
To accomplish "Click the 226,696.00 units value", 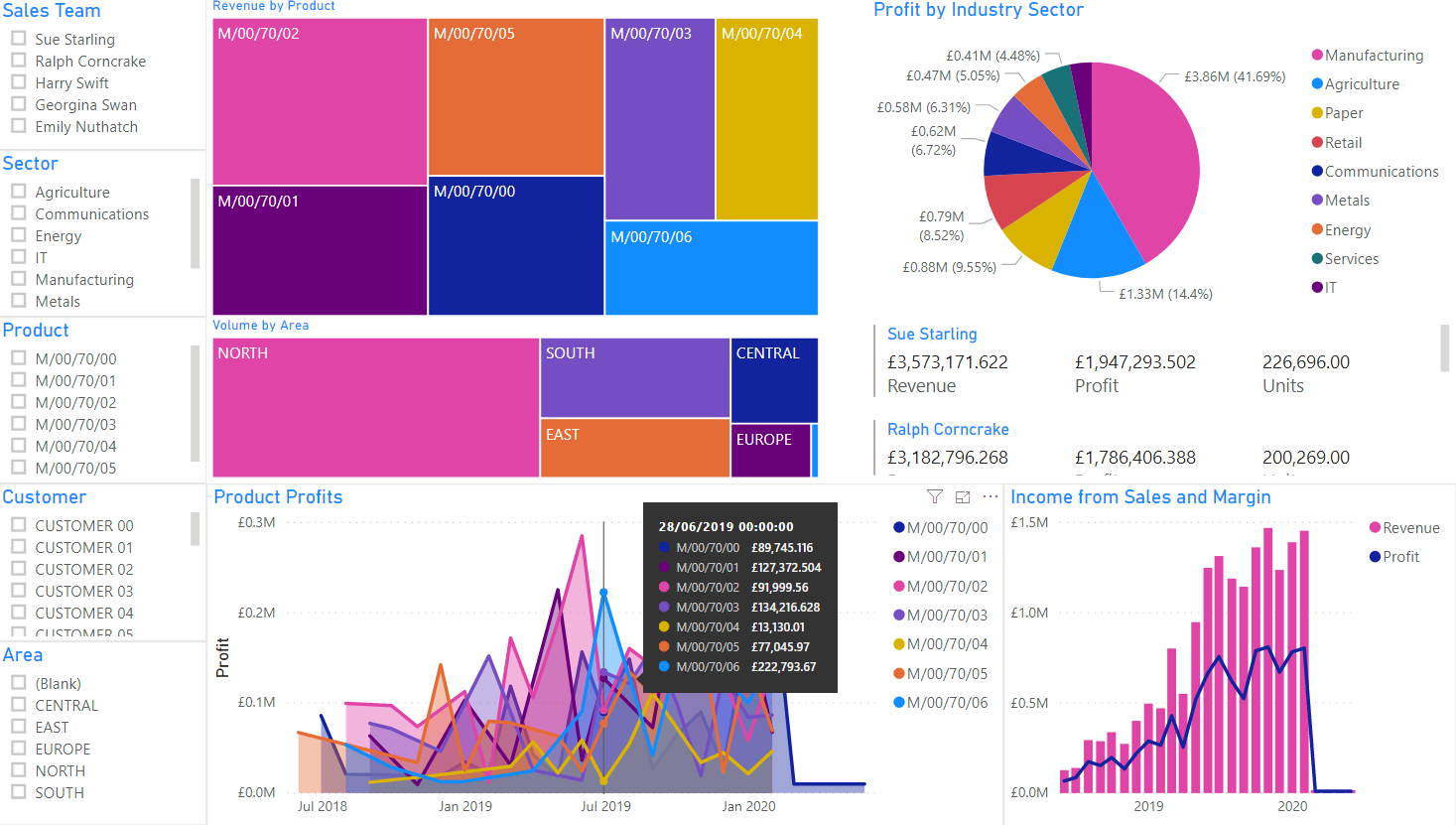I will (1306, 362).
